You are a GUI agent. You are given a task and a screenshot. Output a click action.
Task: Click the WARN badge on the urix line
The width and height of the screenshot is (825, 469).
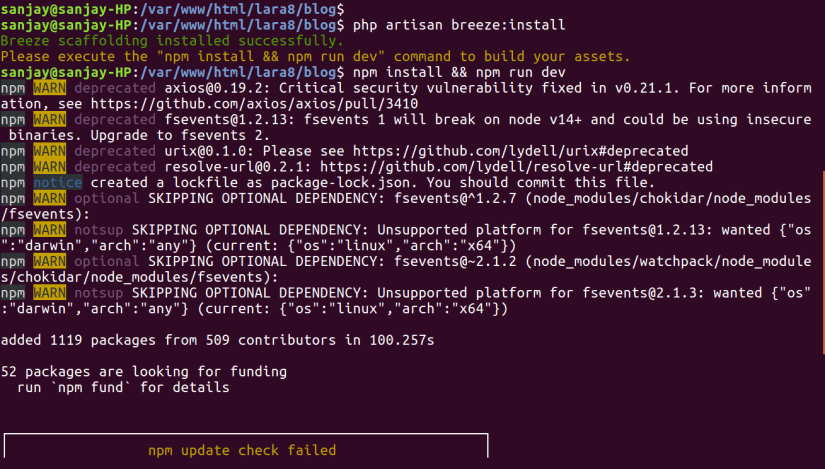tap(49, 151)
